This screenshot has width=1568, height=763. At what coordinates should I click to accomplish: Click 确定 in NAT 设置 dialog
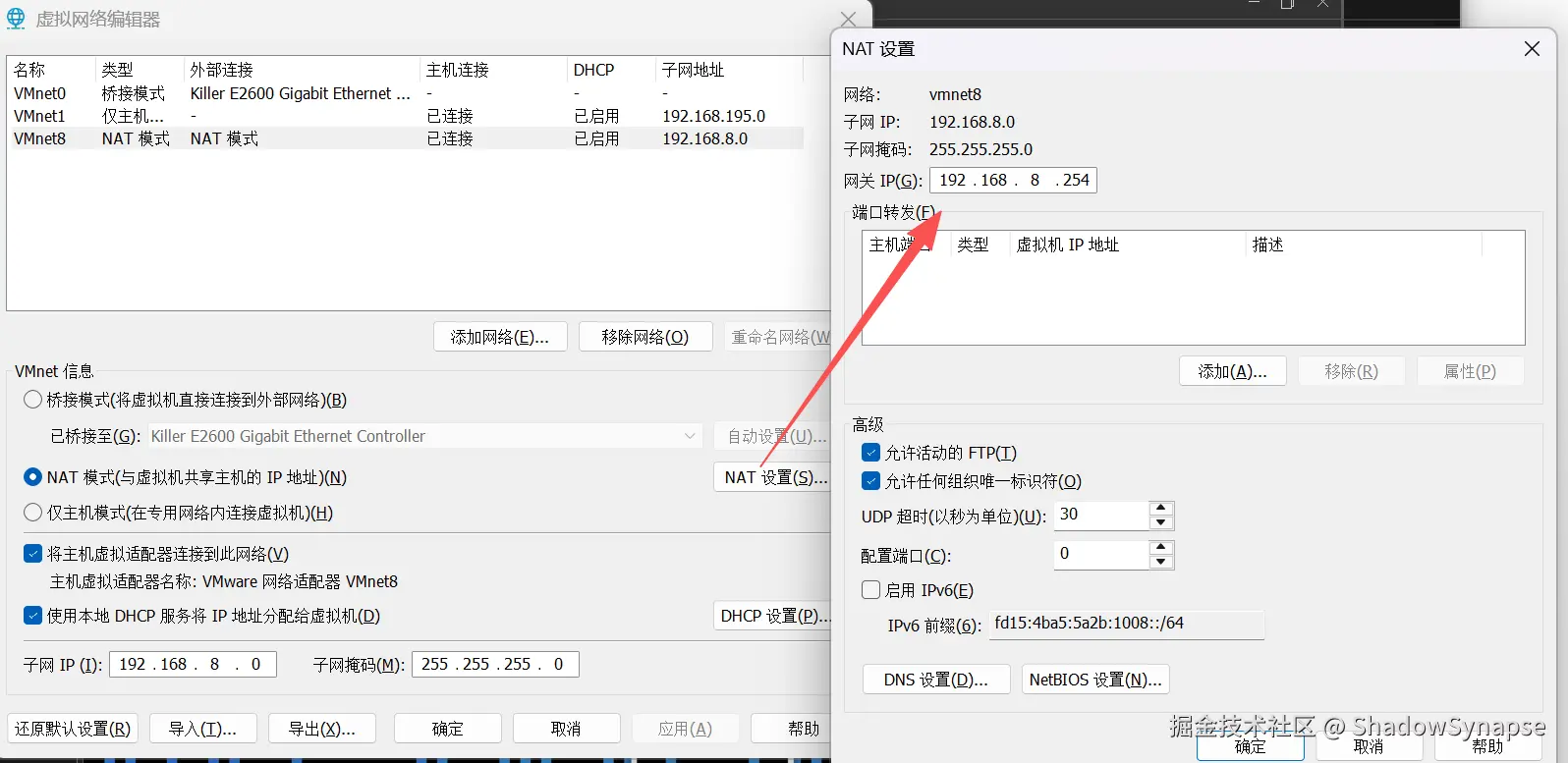[x=1250, y=747]
